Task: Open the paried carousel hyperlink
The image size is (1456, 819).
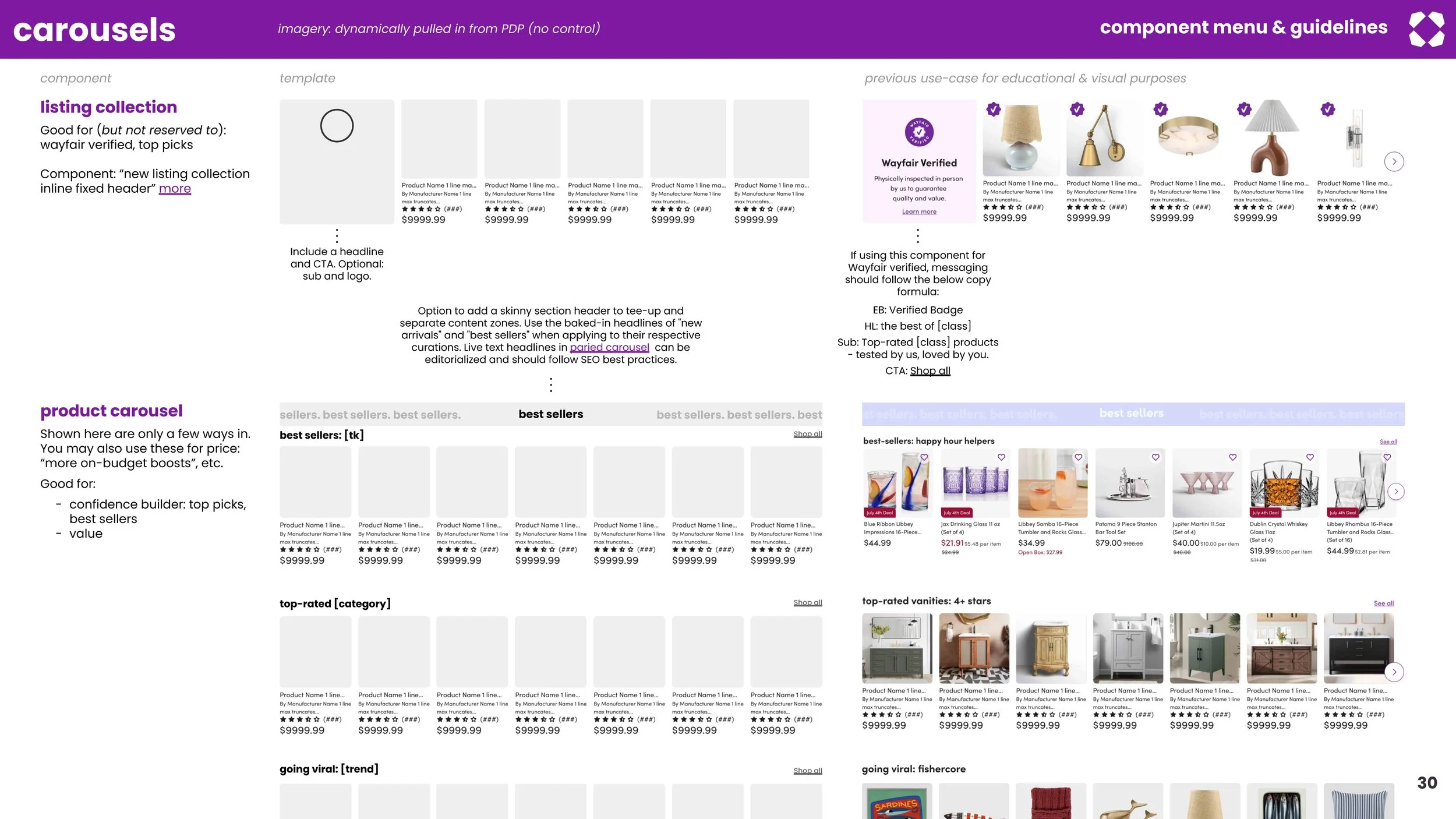Action: coord(609,348)
